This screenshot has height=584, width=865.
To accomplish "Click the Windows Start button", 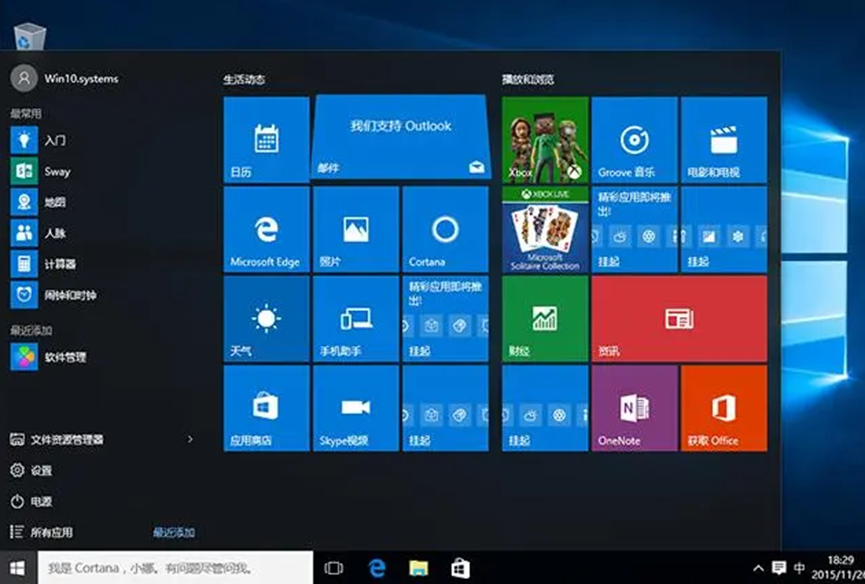I will [x=18, y=567].
